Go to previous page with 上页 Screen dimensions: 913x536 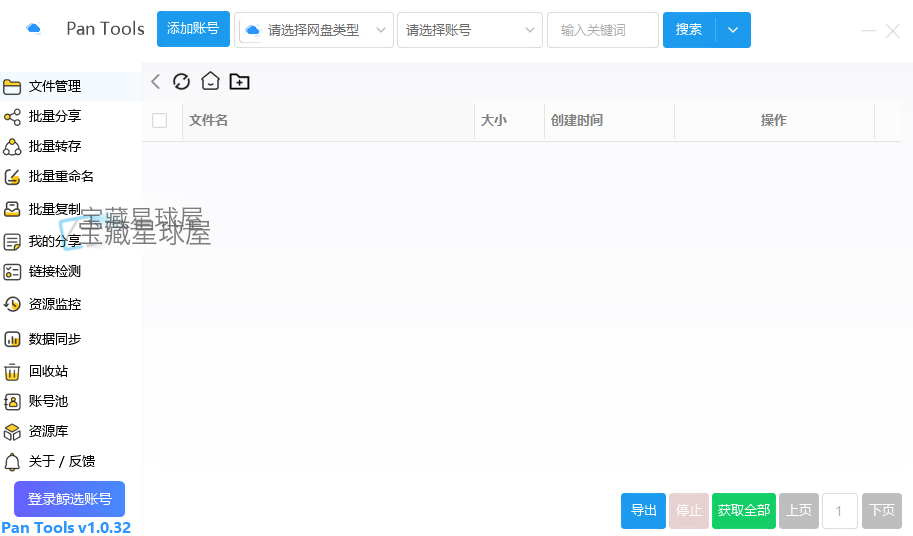point(799,510)
